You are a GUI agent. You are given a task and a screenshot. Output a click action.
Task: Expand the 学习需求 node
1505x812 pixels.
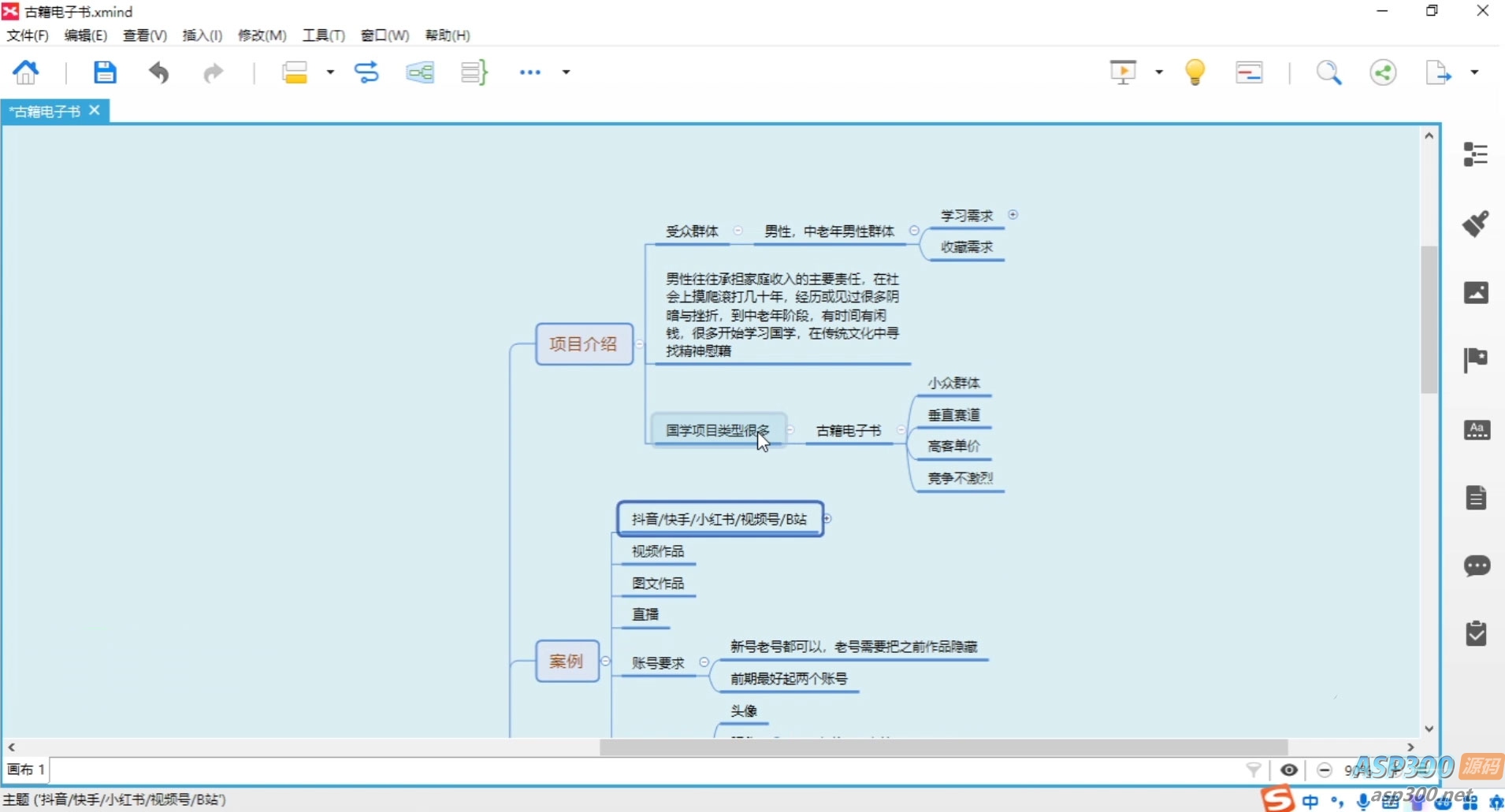pyautogui.click(x=1013, y=214)
